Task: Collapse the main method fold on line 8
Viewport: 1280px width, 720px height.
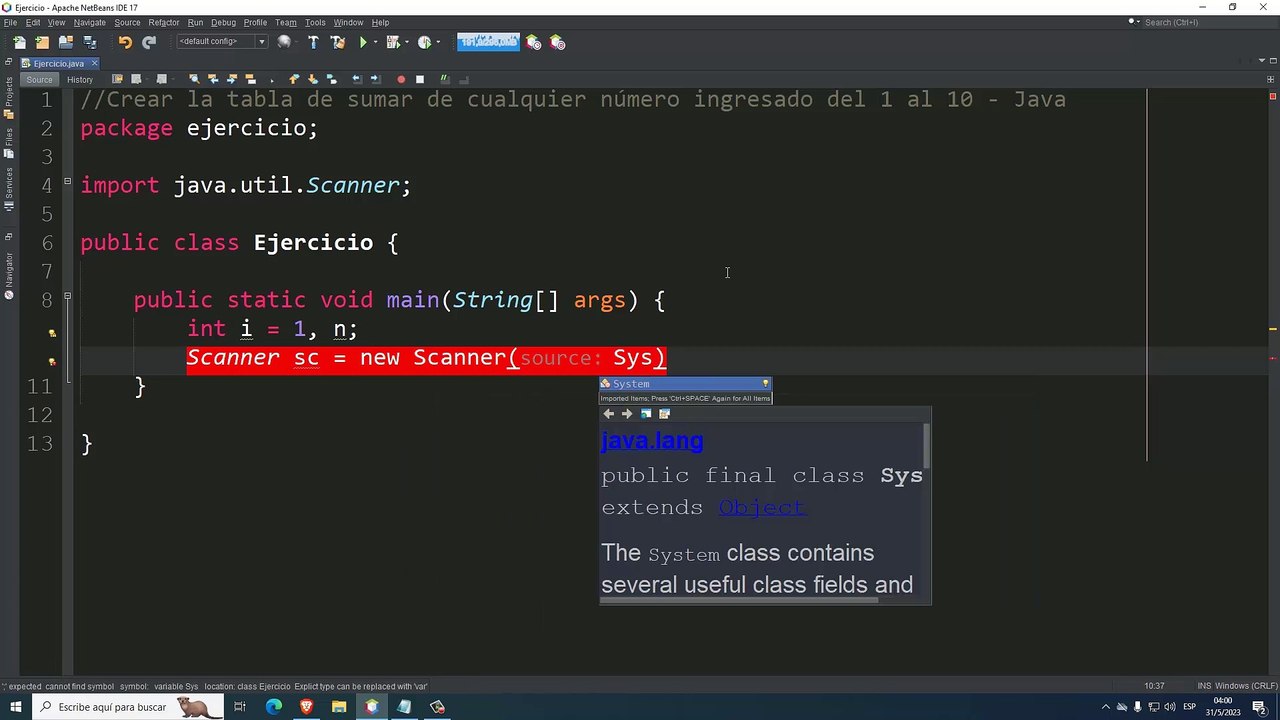Action: point(67,296)
